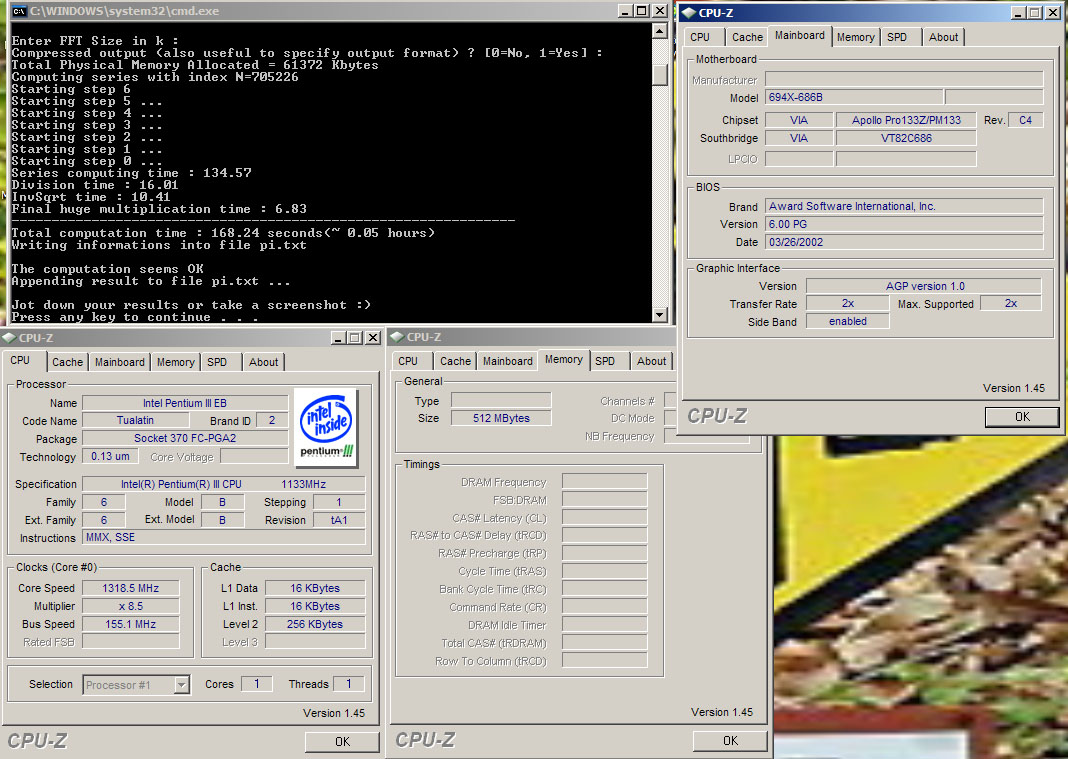Click empty memory Type field
The height and width of the screenshot is (759, 1068).
click(501, 400)
